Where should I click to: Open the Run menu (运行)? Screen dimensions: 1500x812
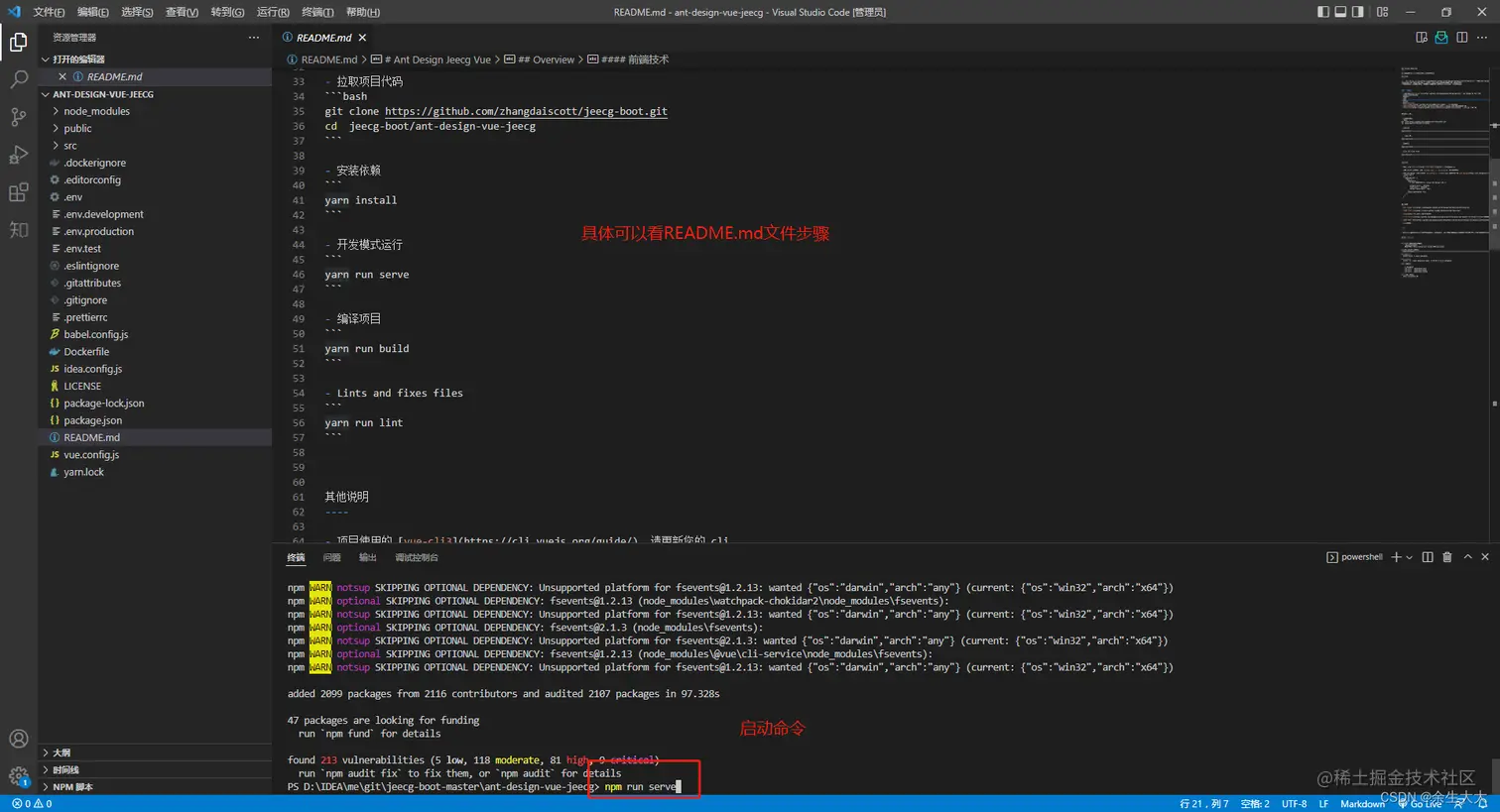273,12
